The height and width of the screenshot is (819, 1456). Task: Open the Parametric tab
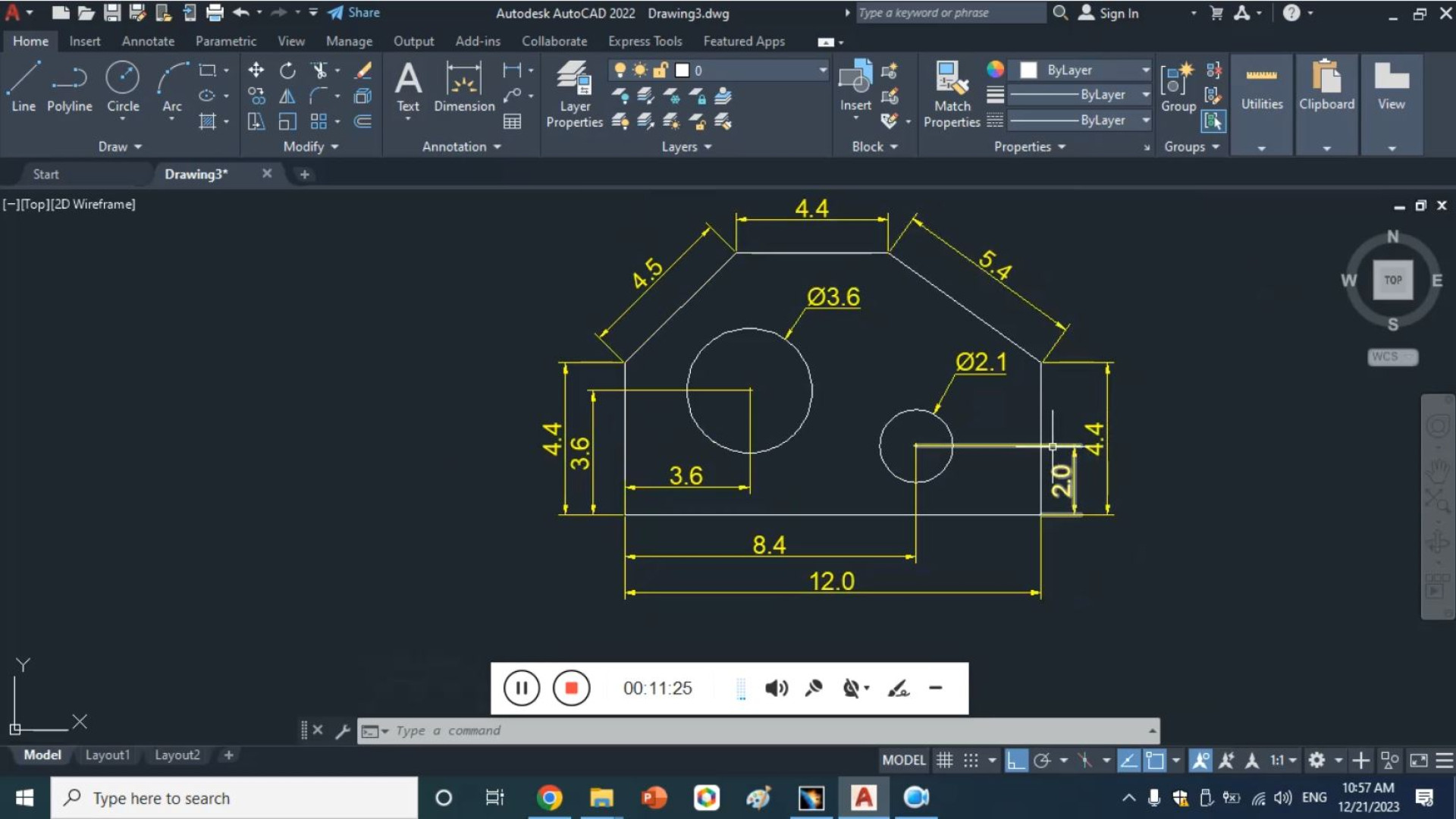226,41
